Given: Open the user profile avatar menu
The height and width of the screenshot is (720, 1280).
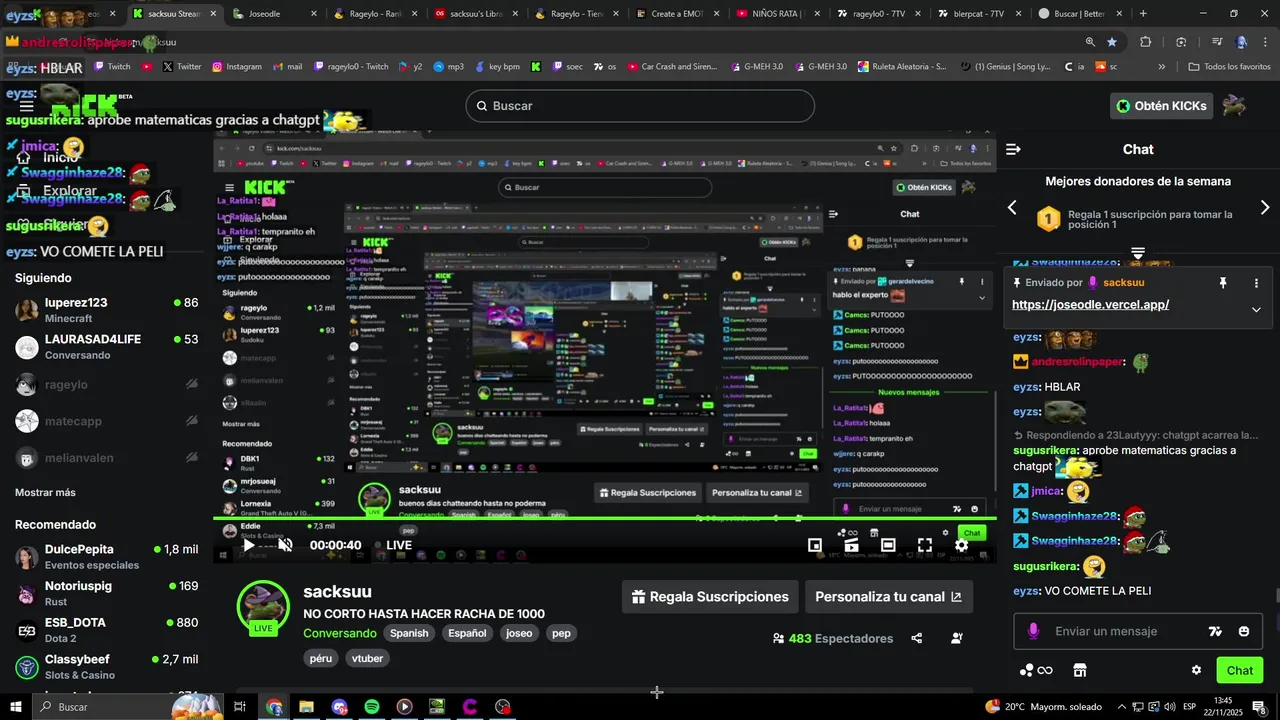Looking at the screenshot, I should [x=1234, y=106].
